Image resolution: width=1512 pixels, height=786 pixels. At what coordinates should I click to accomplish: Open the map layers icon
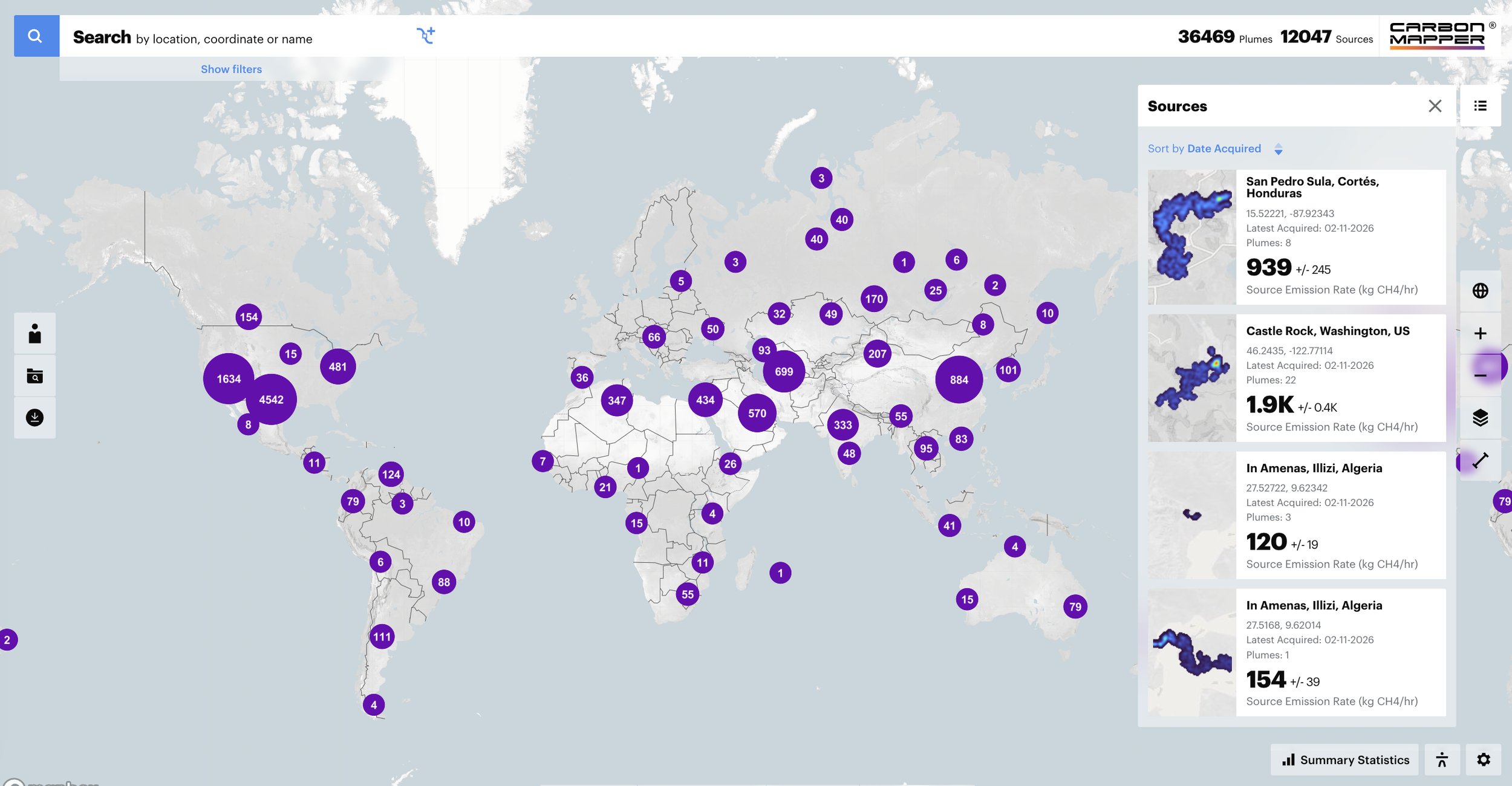[x=1480, y=418]
